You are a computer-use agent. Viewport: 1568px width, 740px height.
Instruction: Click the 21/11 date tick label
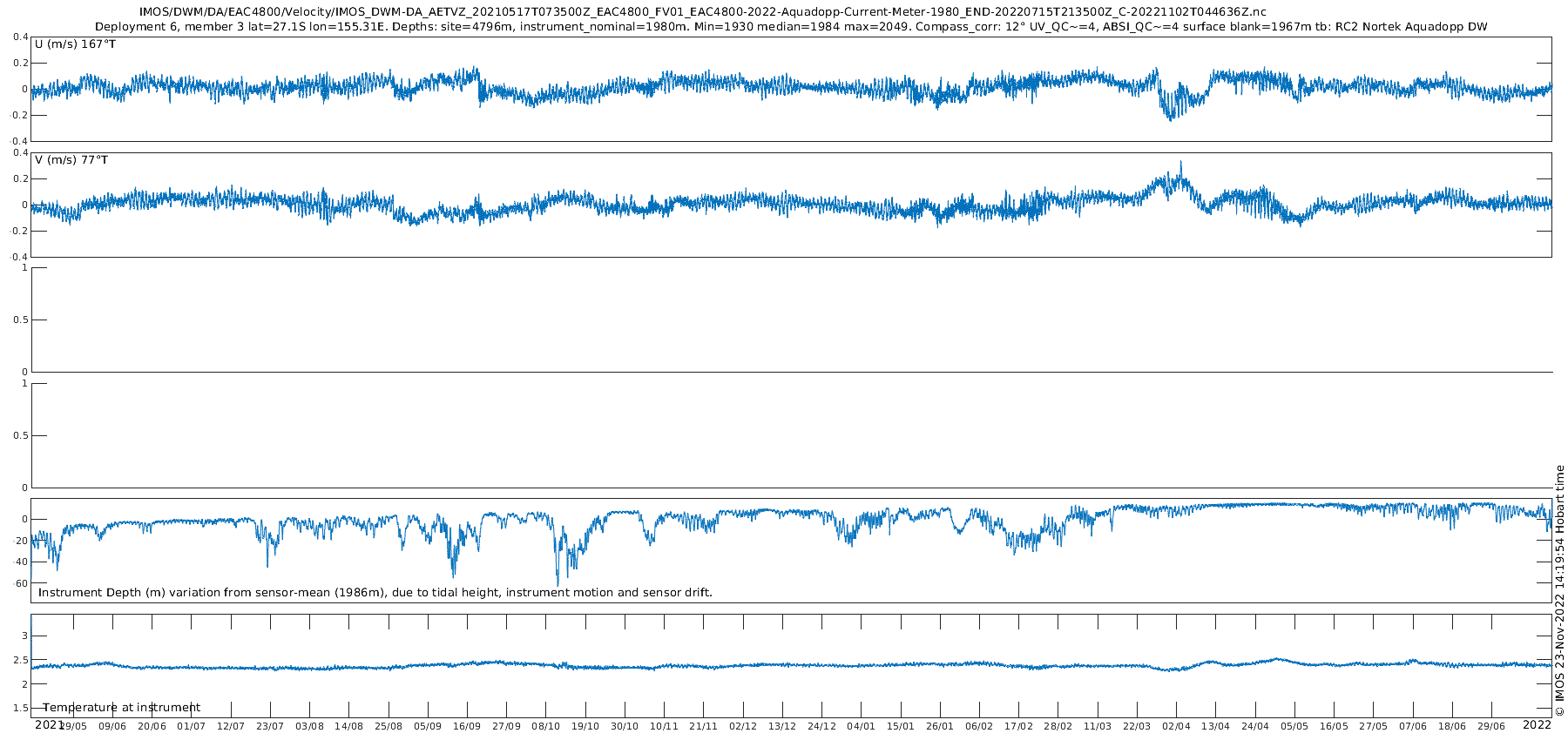[x=703, y=726]
